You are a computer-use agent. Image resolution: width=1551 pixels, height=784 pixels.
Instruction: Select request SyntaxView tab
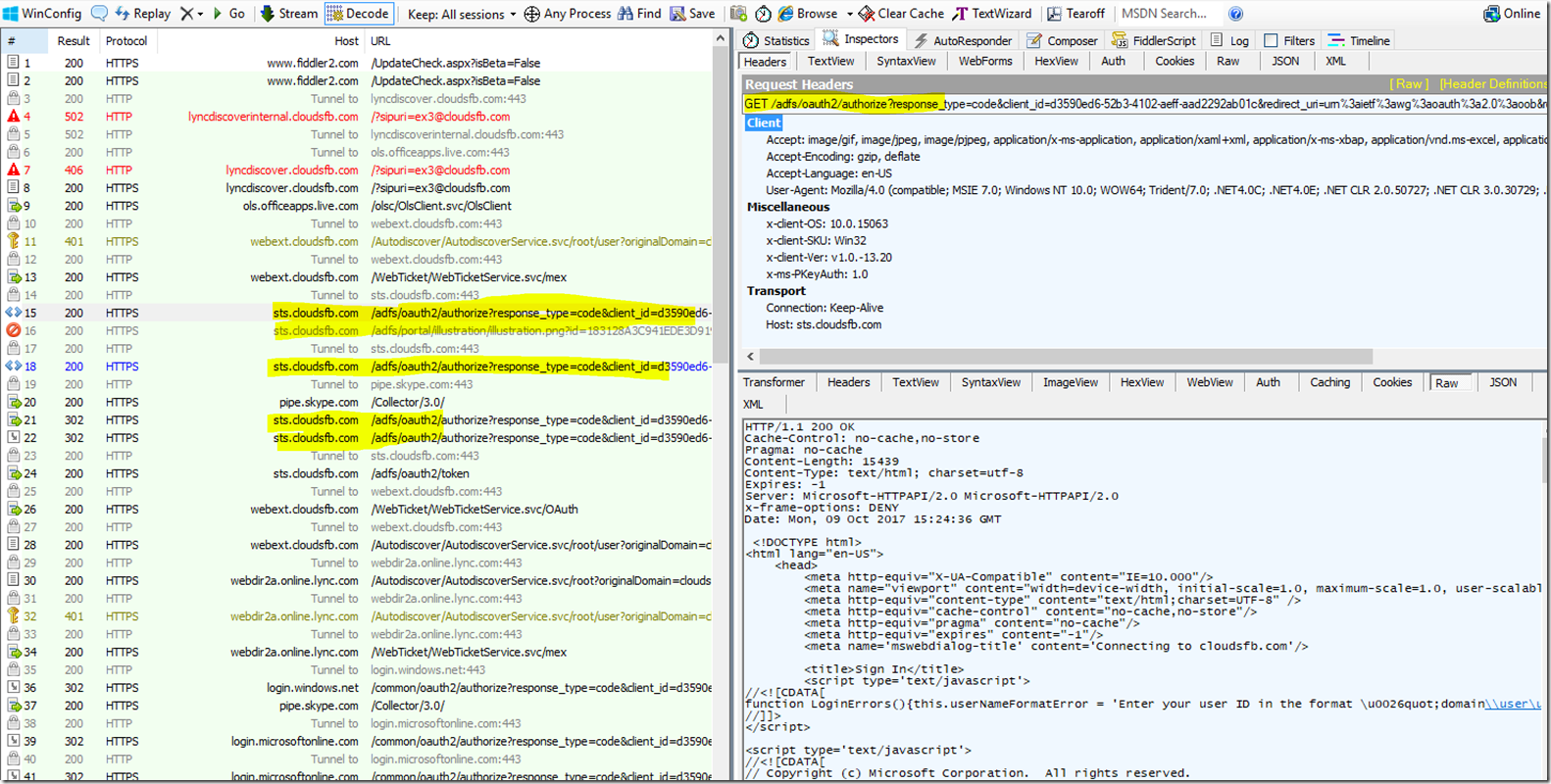906,61
